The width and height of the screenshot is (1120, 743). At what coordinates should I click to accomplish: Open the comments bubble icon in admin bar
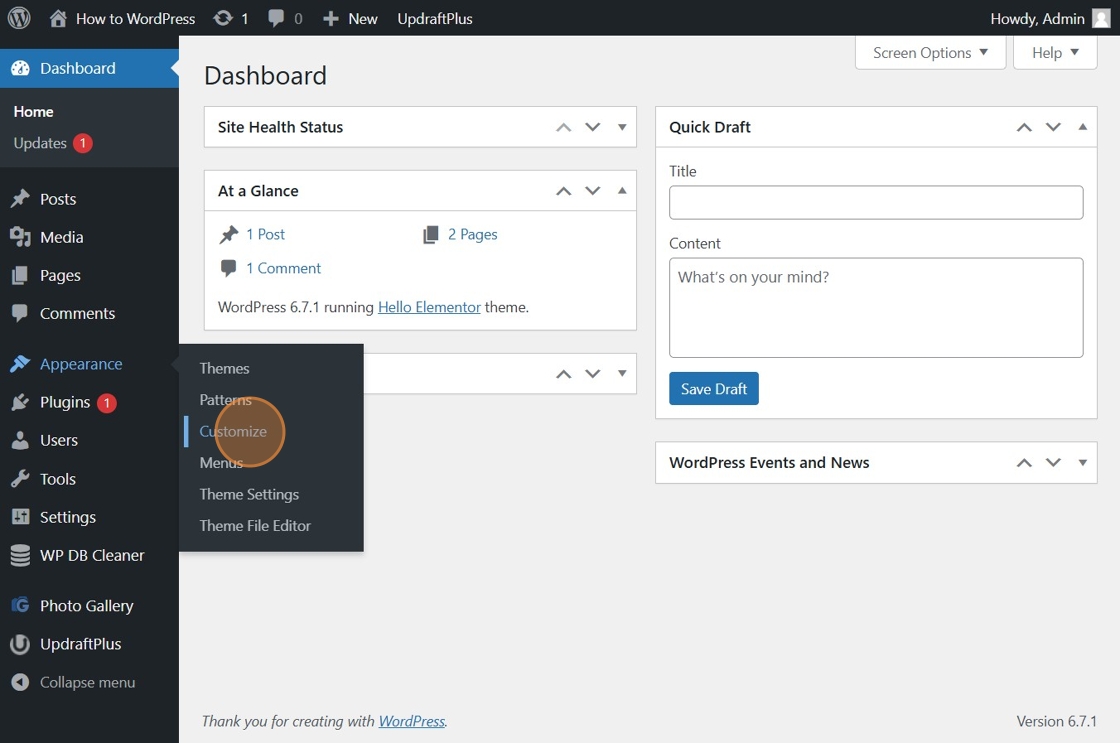point(276,18)
